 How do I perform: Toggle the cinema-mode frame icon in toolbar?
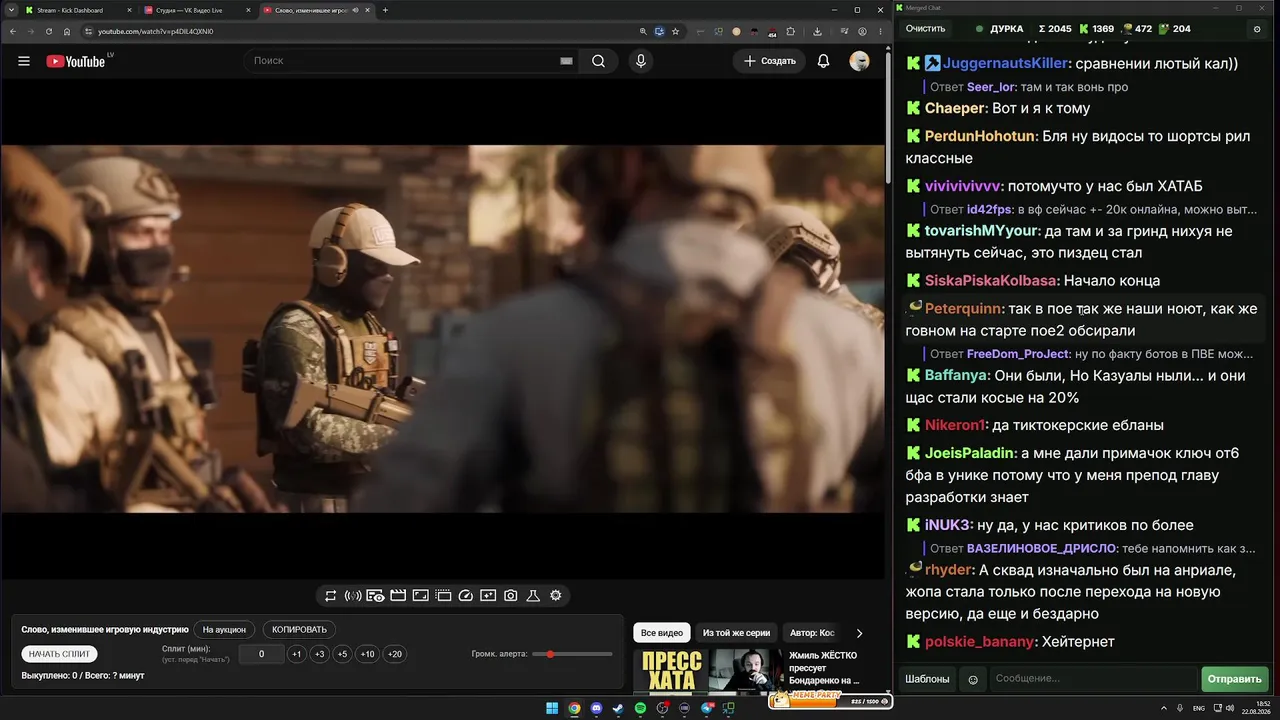[421, 596]
